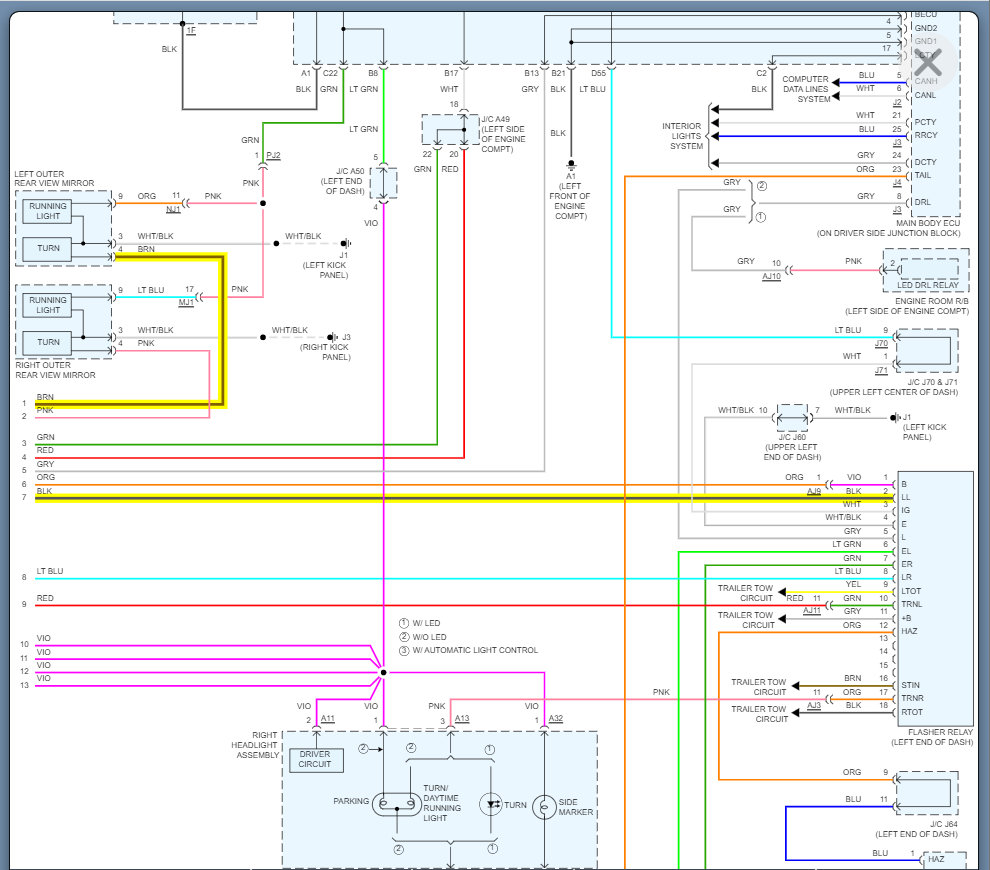Screen dimensions: 990x870
Task: Select the RIGHT OUTER REAR VIEW MIRROR label
Action: [x=55, y=370]
